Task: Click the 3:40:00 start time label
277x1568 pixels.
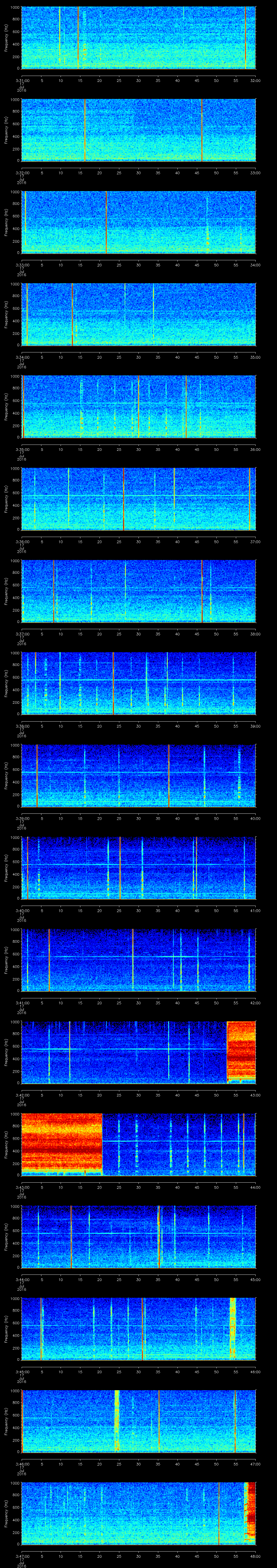Action: 22,910
